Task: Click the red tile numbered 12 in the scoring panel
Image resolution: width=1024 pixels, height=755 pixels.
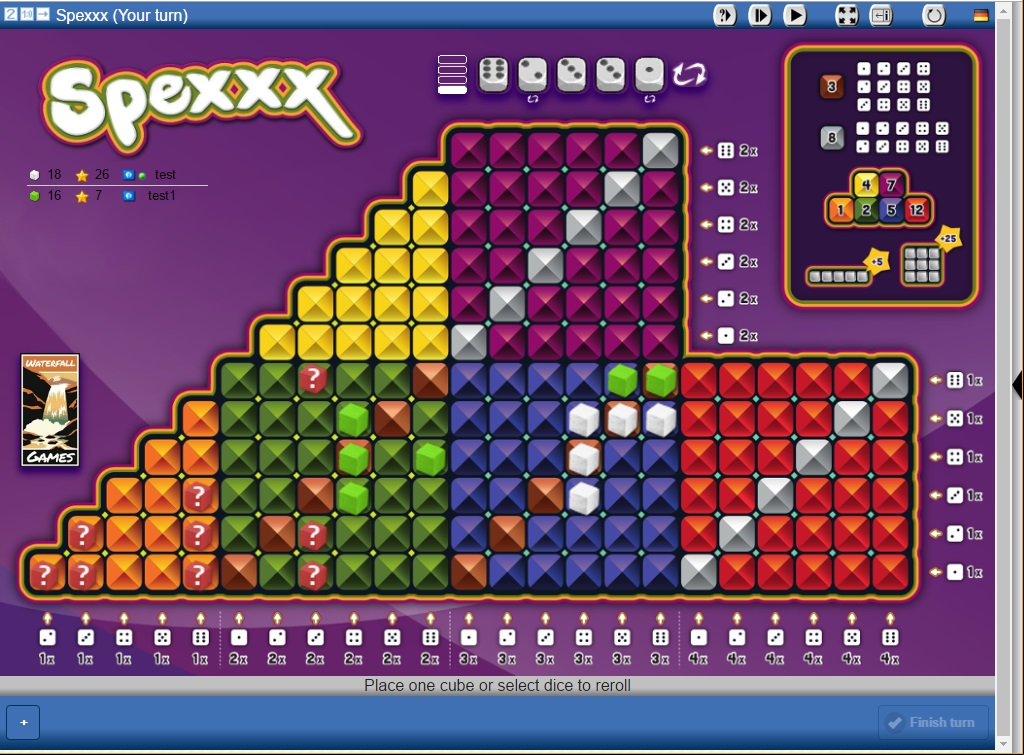Action: coord(916,210)
